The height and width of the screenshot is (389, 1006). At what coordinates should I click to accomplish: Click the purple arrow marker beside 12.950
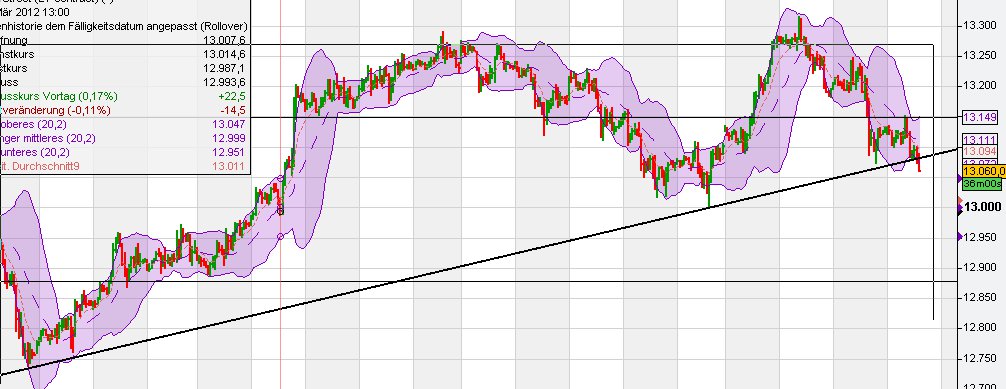(x=960, y=237)
